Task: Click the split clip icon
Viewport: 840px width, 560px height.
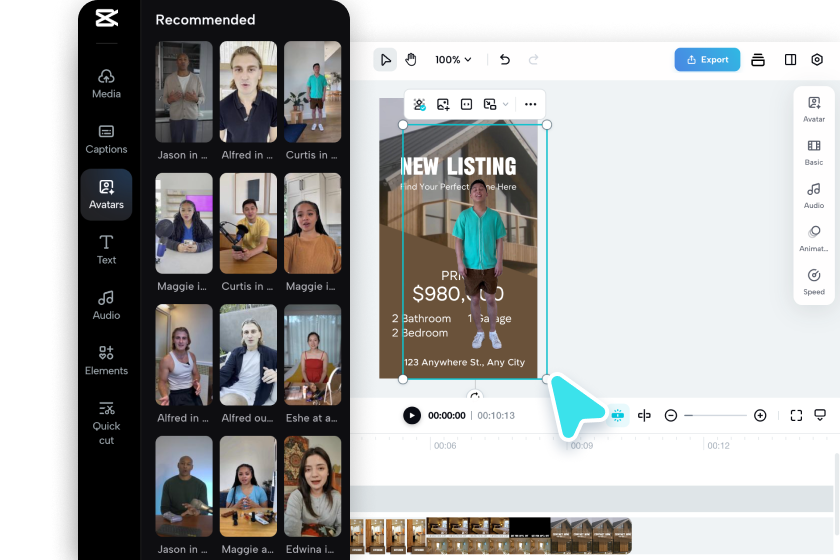Action: (x=644, y=415)
